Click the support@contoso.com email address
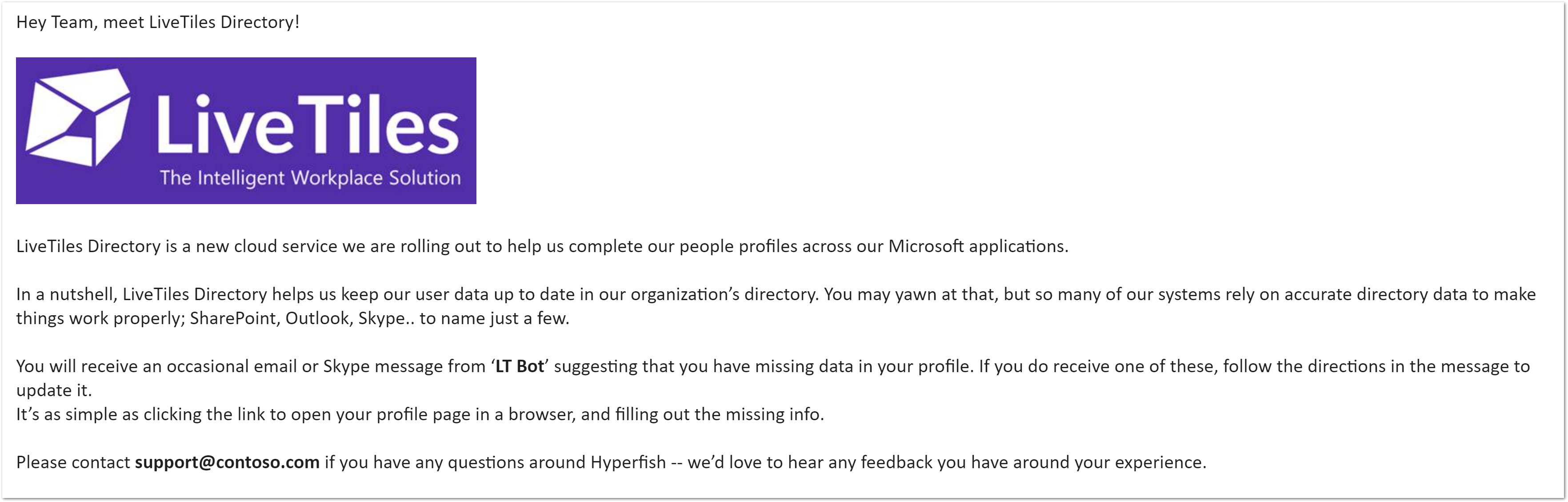 [x=227, y=462]
